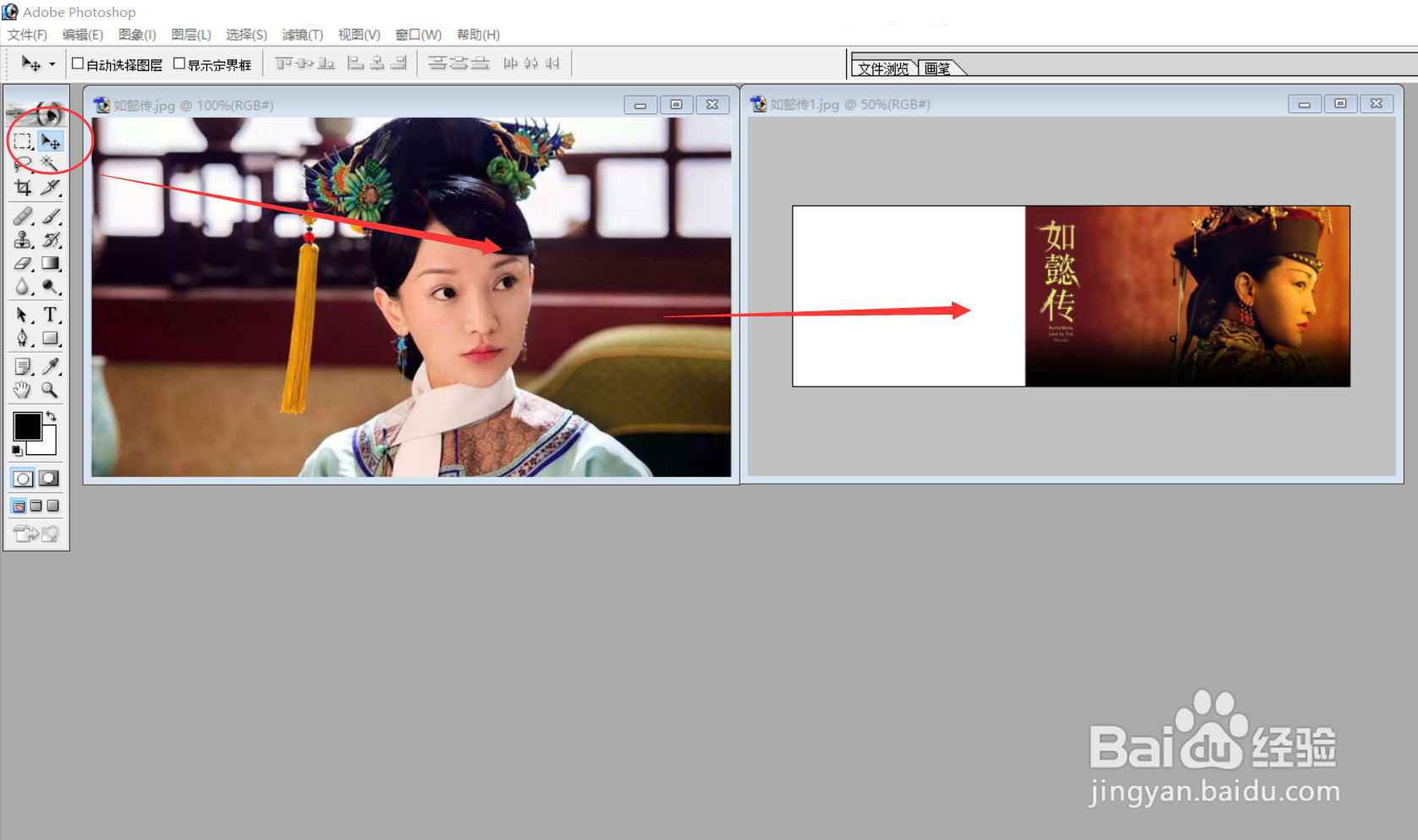Viewport: 1418px width, 840px height.
Task: Select the Move tool in toolbox
Action: pyautogui.click(x=51, y=141)
